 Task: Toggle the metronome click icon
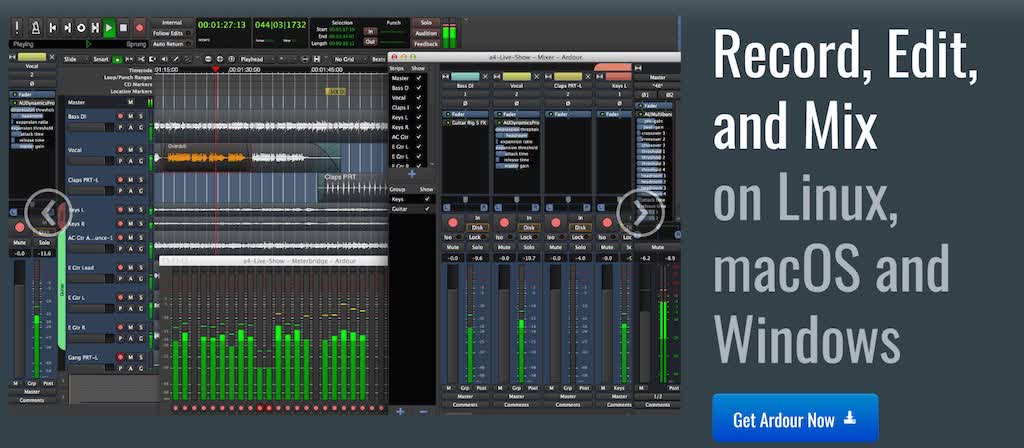(x=34, y=27)
